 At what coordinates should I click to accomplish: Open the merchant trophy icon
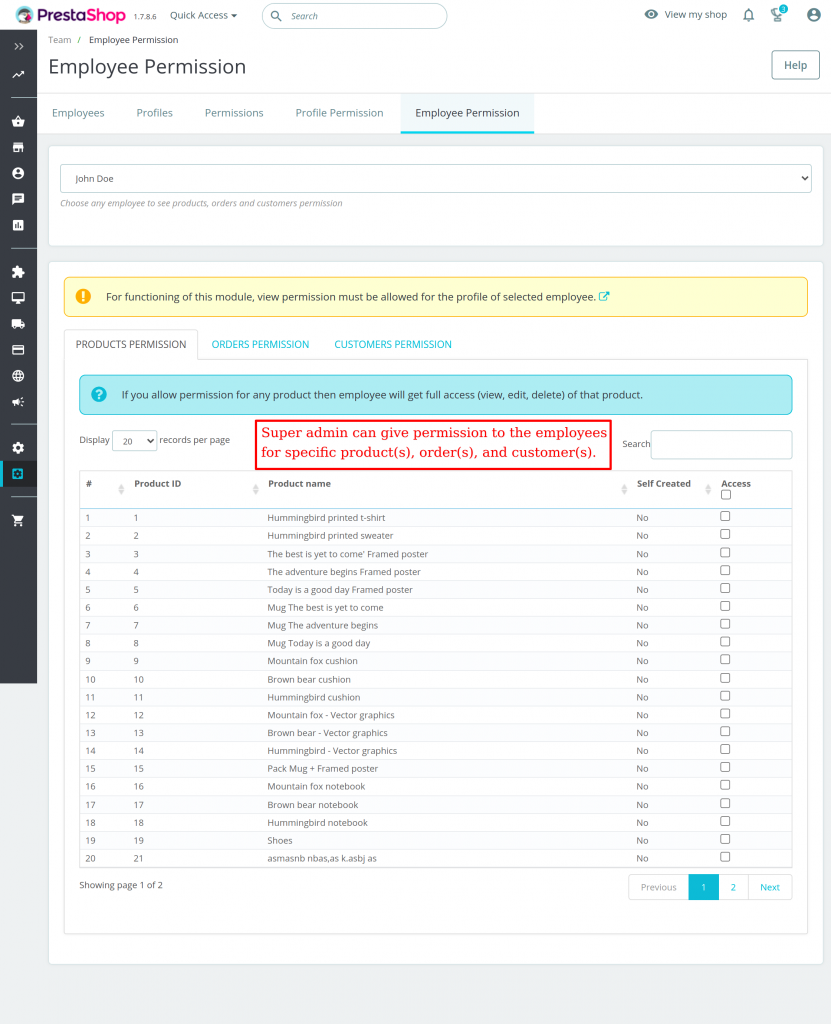(x=777, y=14)
